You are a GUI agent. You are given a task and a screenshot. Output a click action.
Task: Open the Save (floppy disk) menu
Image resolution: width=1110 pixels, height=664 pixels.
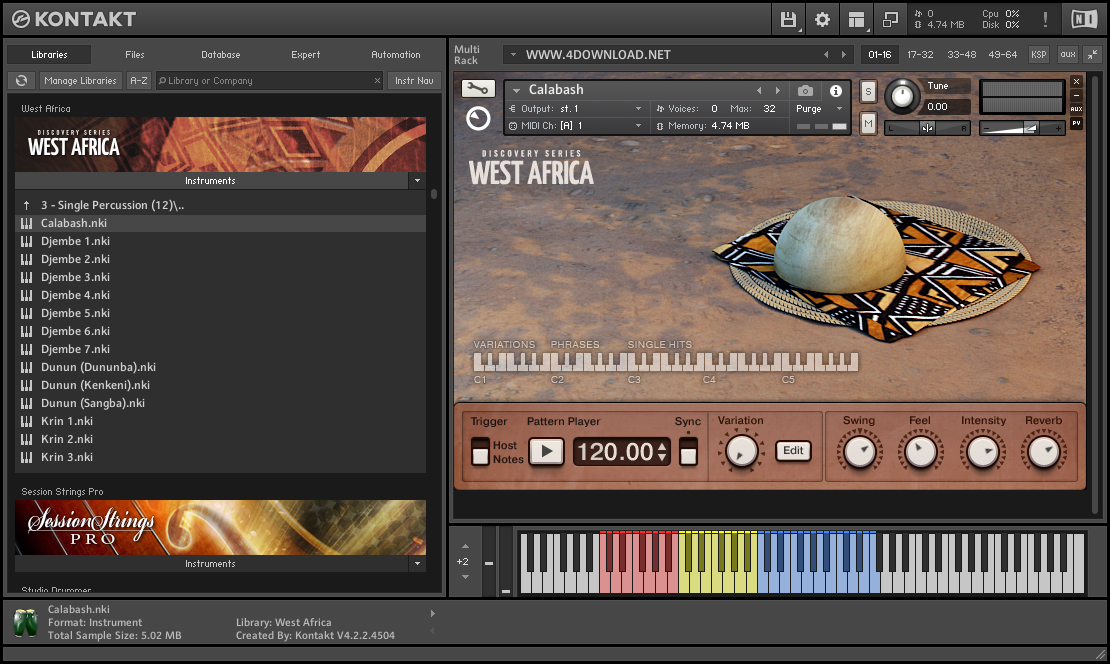coord(788,19)
